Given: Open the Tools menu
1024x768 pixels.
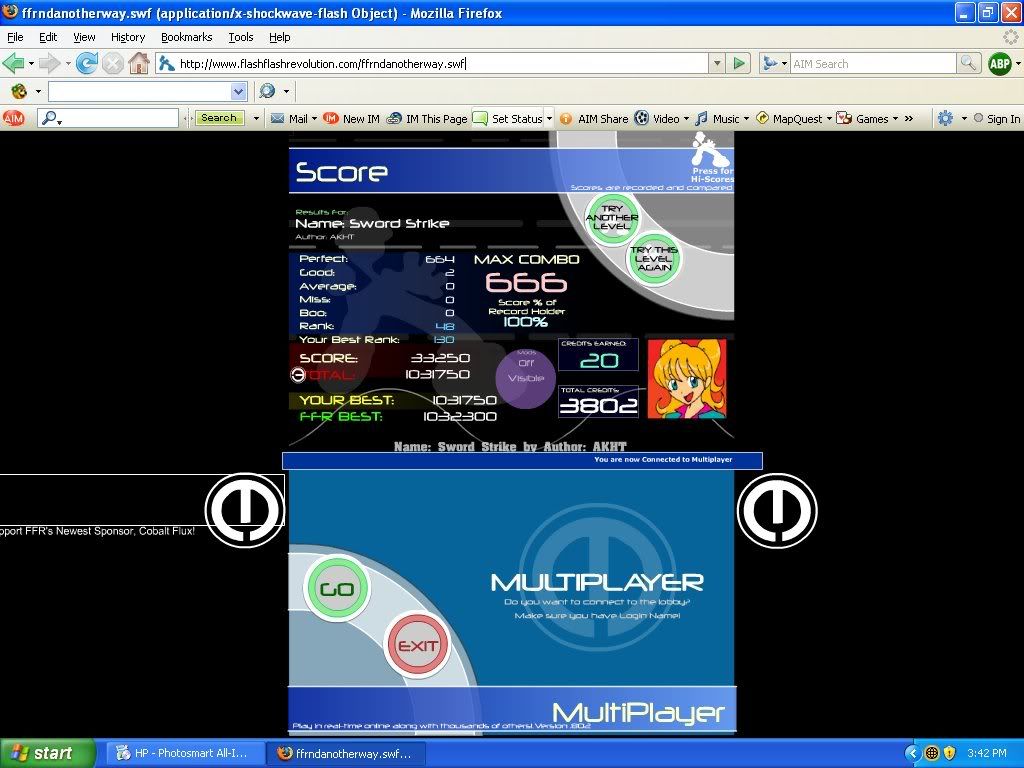Looking at the screenshot, I should [240, 37].
